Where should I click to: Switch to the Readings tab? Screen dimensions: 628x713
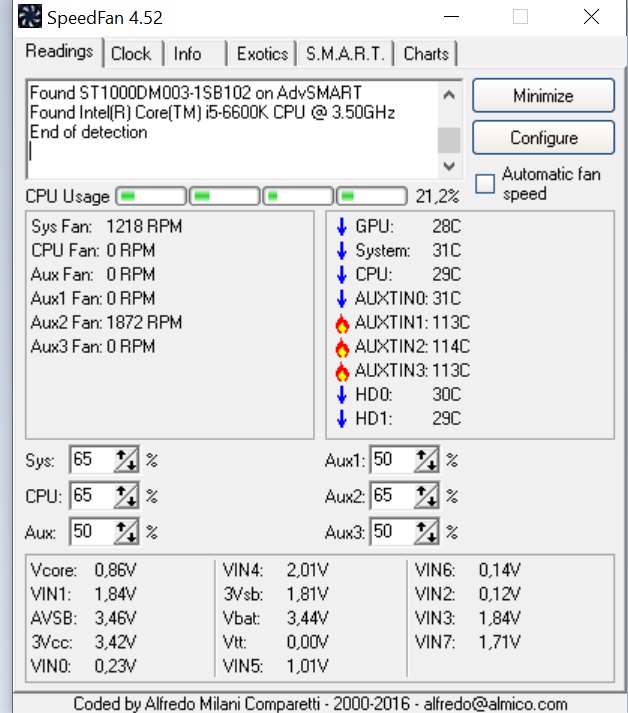59,51
